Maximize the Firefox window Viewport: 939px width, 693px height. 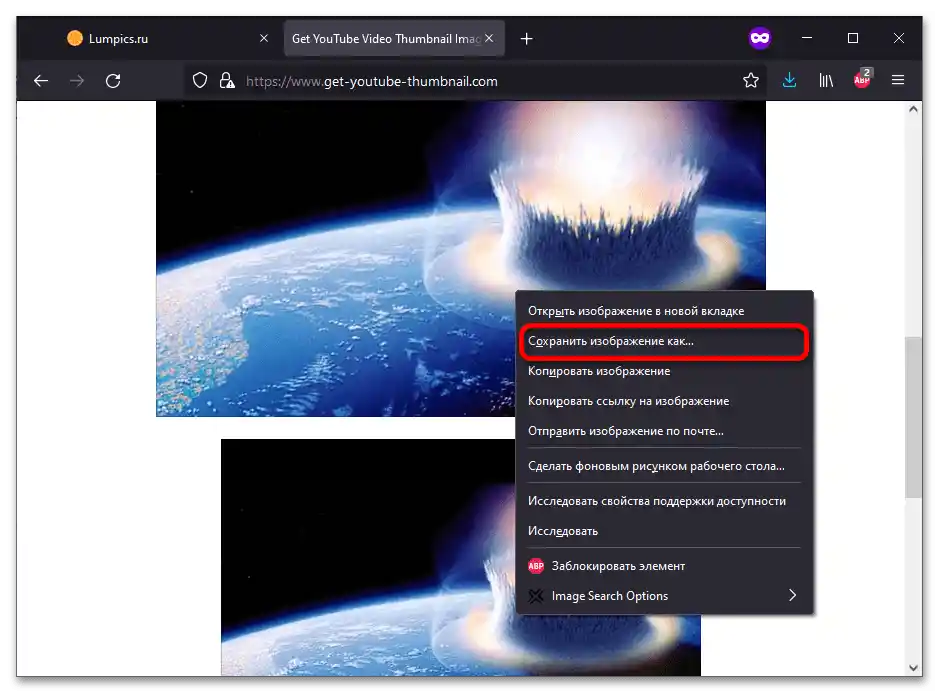tap(853, 38)
